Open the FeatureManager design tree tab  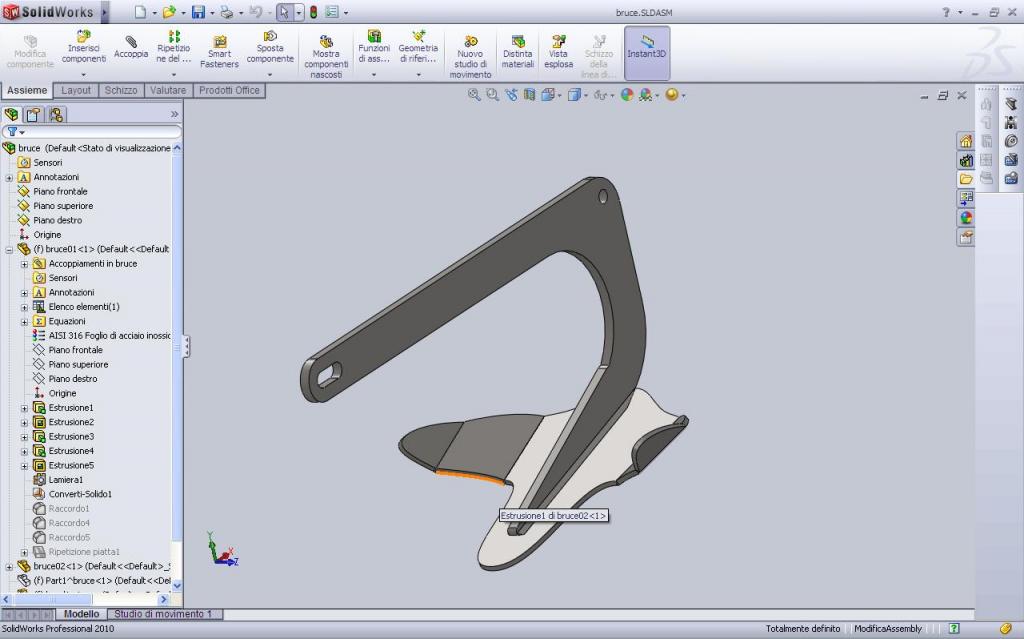[x=11, y=115]
